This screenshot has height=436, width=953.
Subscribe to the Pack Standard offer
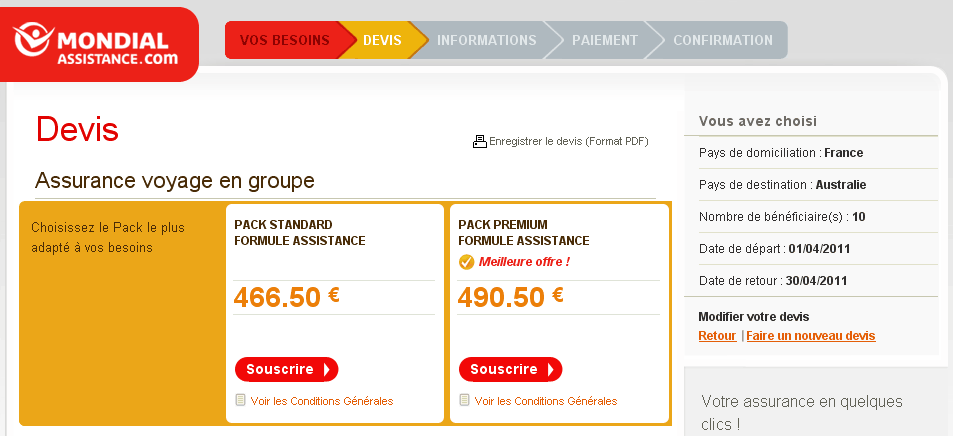pyautogui.click(x=286, y=369)
